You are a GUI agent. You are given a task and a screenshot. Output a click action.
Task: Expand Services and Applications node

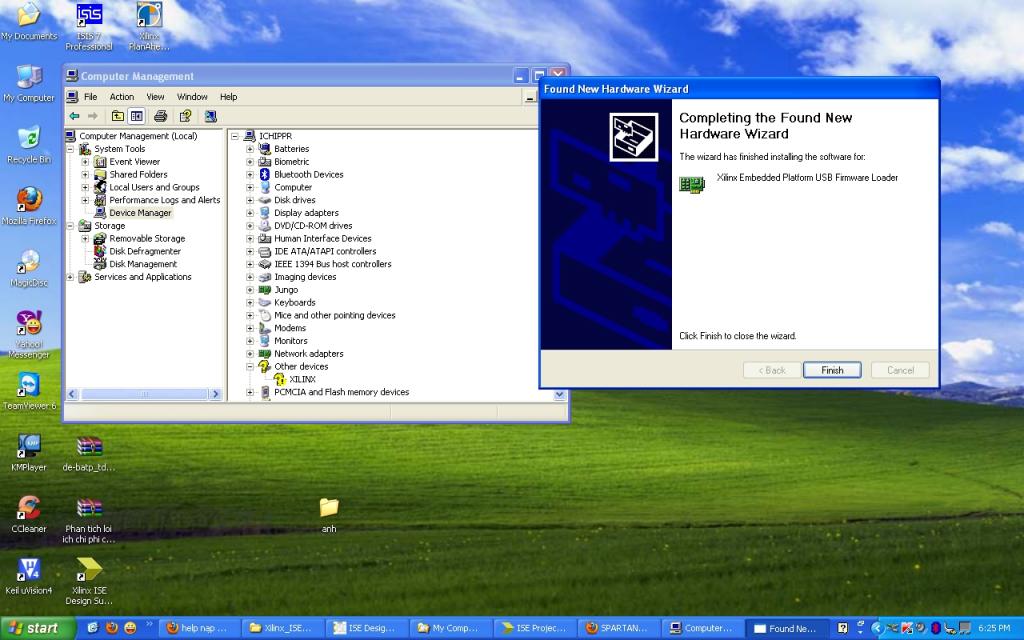(x=71, y=277)
